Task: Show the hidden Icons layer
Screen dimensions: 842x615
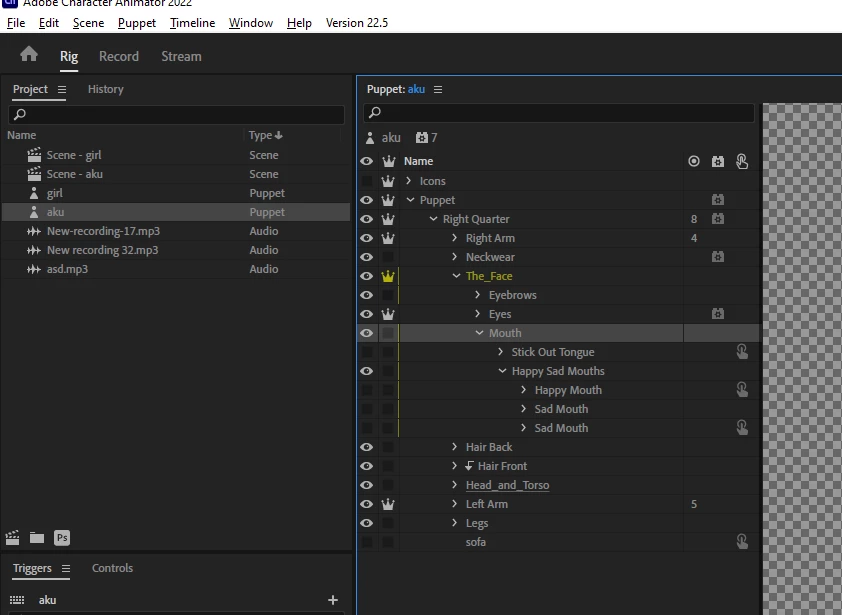Action: click(367, 181)
